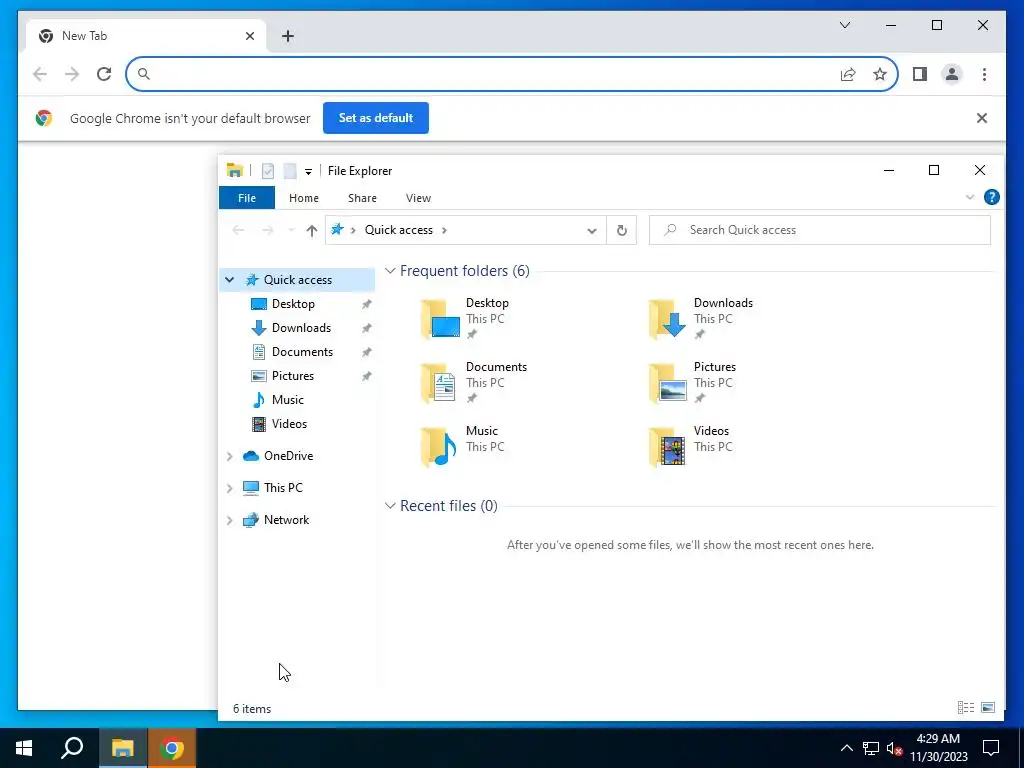Open the notification center
This screenshot has height=768, width=1024.
991,748
